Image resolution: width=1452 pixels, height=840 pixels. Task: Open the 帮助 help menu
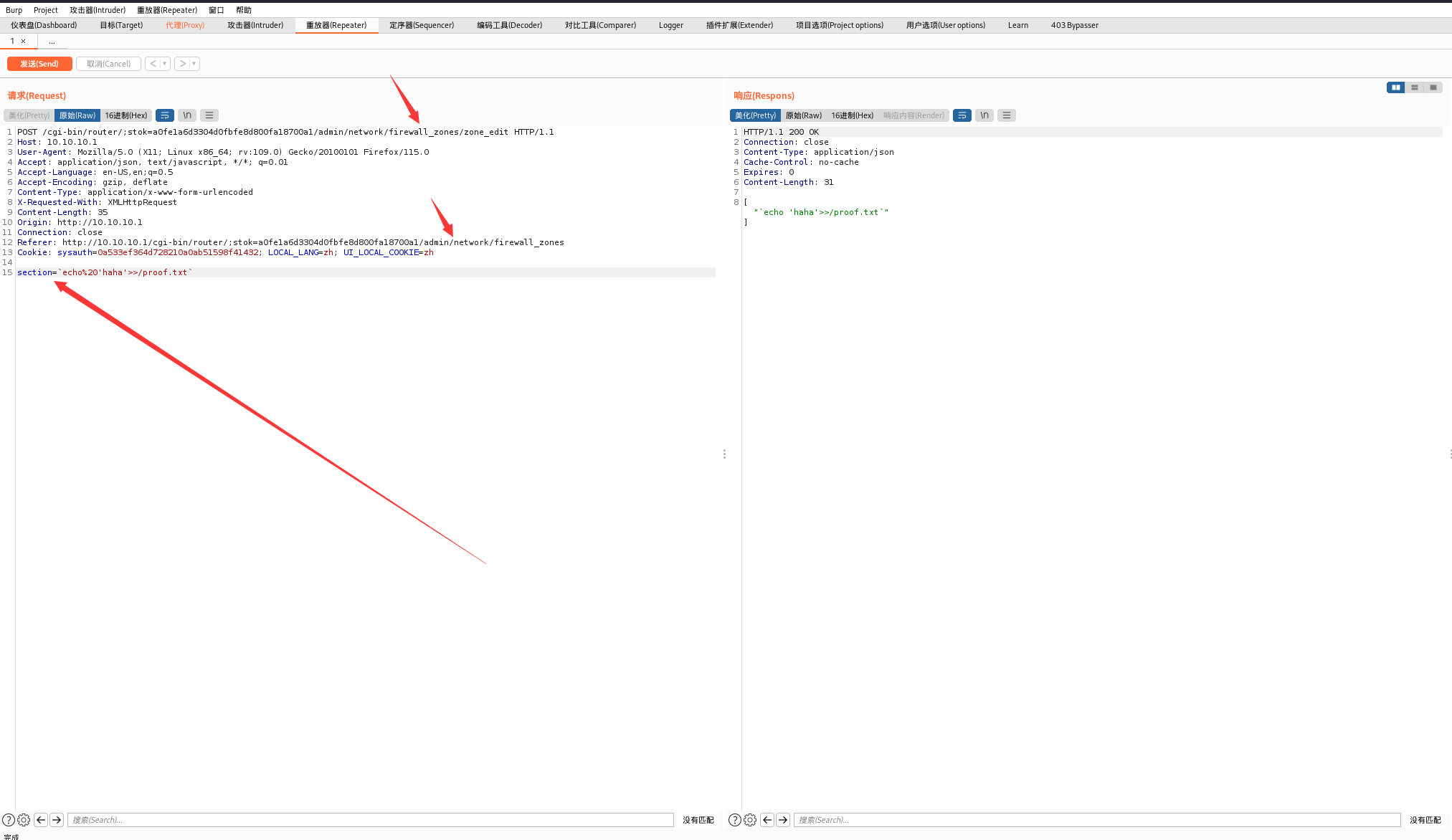coord(244,10)
